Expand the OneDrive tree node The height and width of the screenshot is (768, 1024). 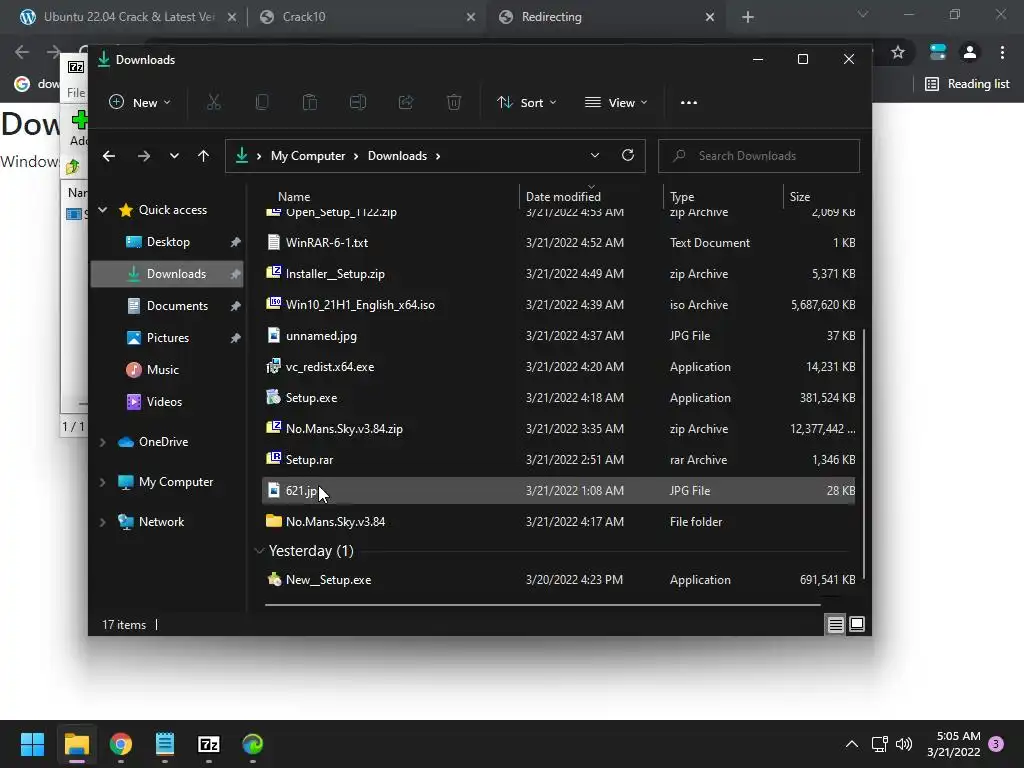103,442
